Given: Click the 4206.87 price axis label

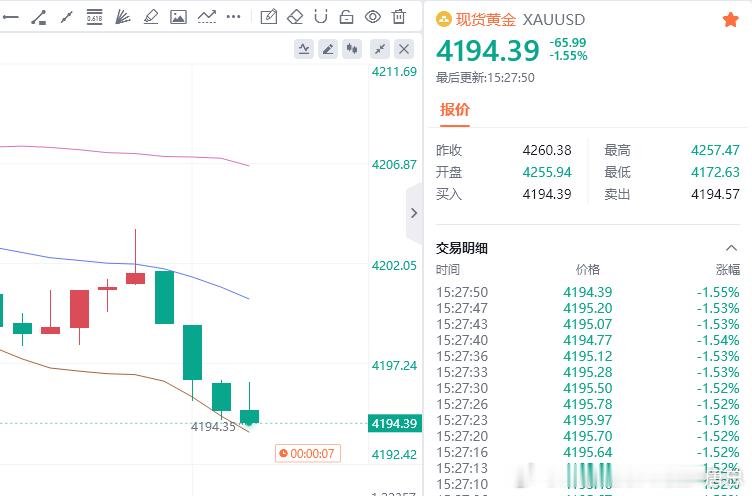Looking at the screenshot, I should click(394, 165).
